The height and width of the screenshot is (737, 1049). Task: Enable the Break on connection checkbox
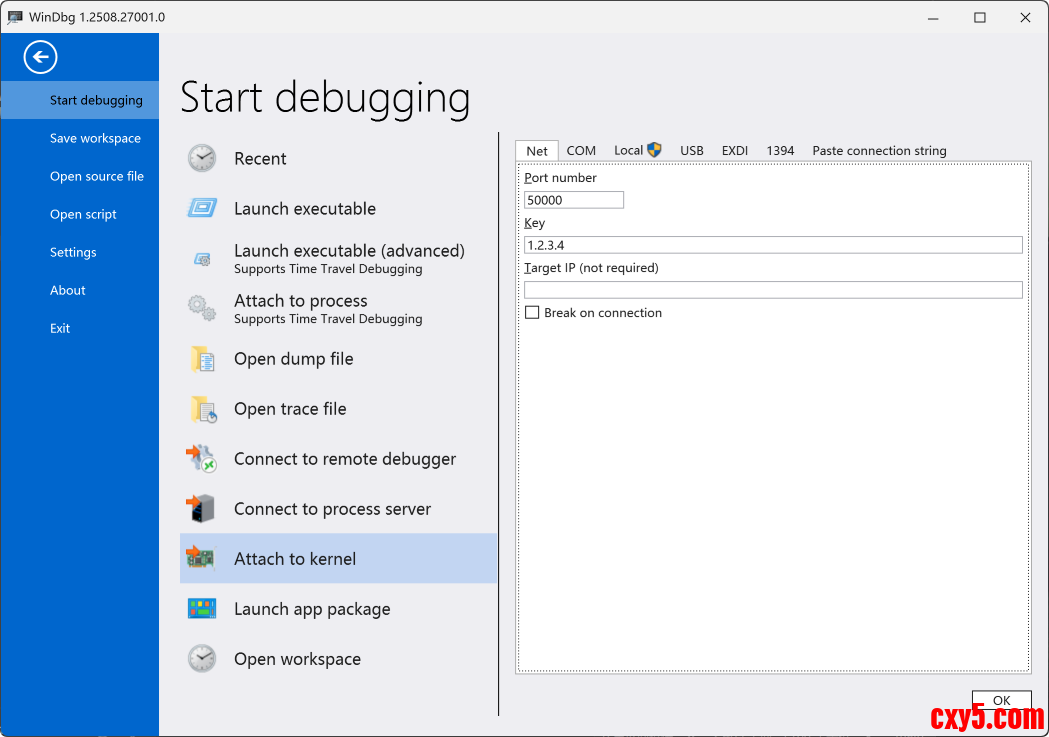point(532,313)
